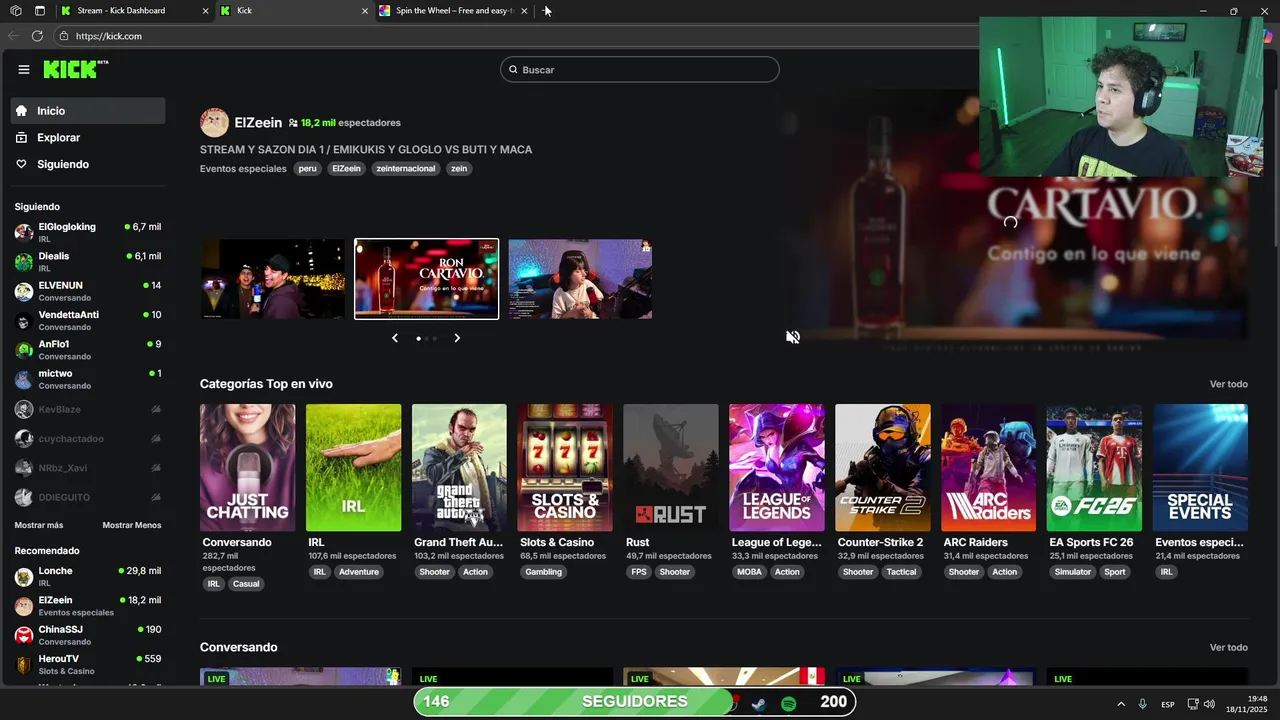1280x720 pixels.
Task: Open AnFlo1 avatar in sidebar
Action: (x=23, y=350)
